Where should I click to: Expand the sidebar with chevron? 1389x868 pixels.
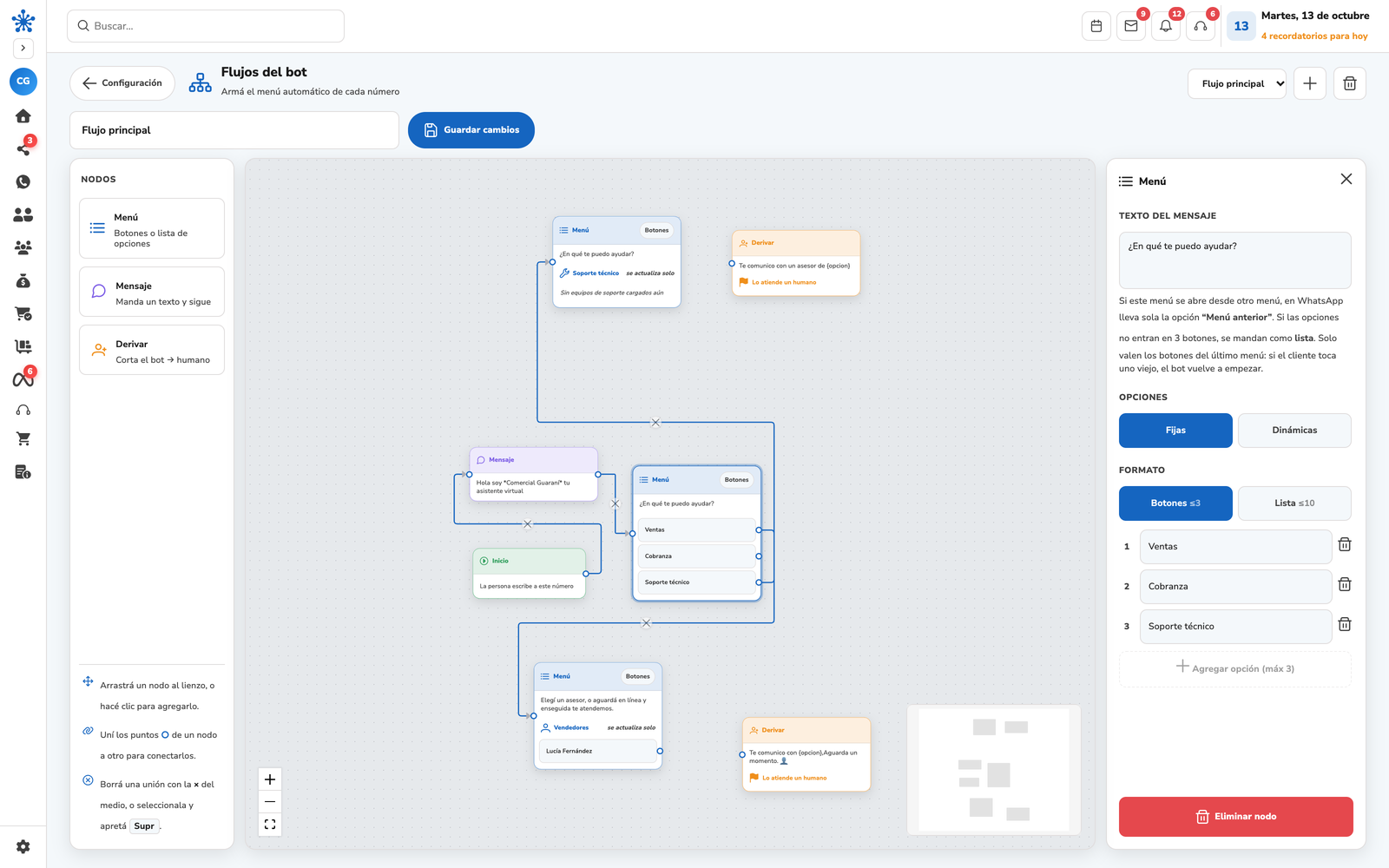pyautogui.click(x=23, y=49)
